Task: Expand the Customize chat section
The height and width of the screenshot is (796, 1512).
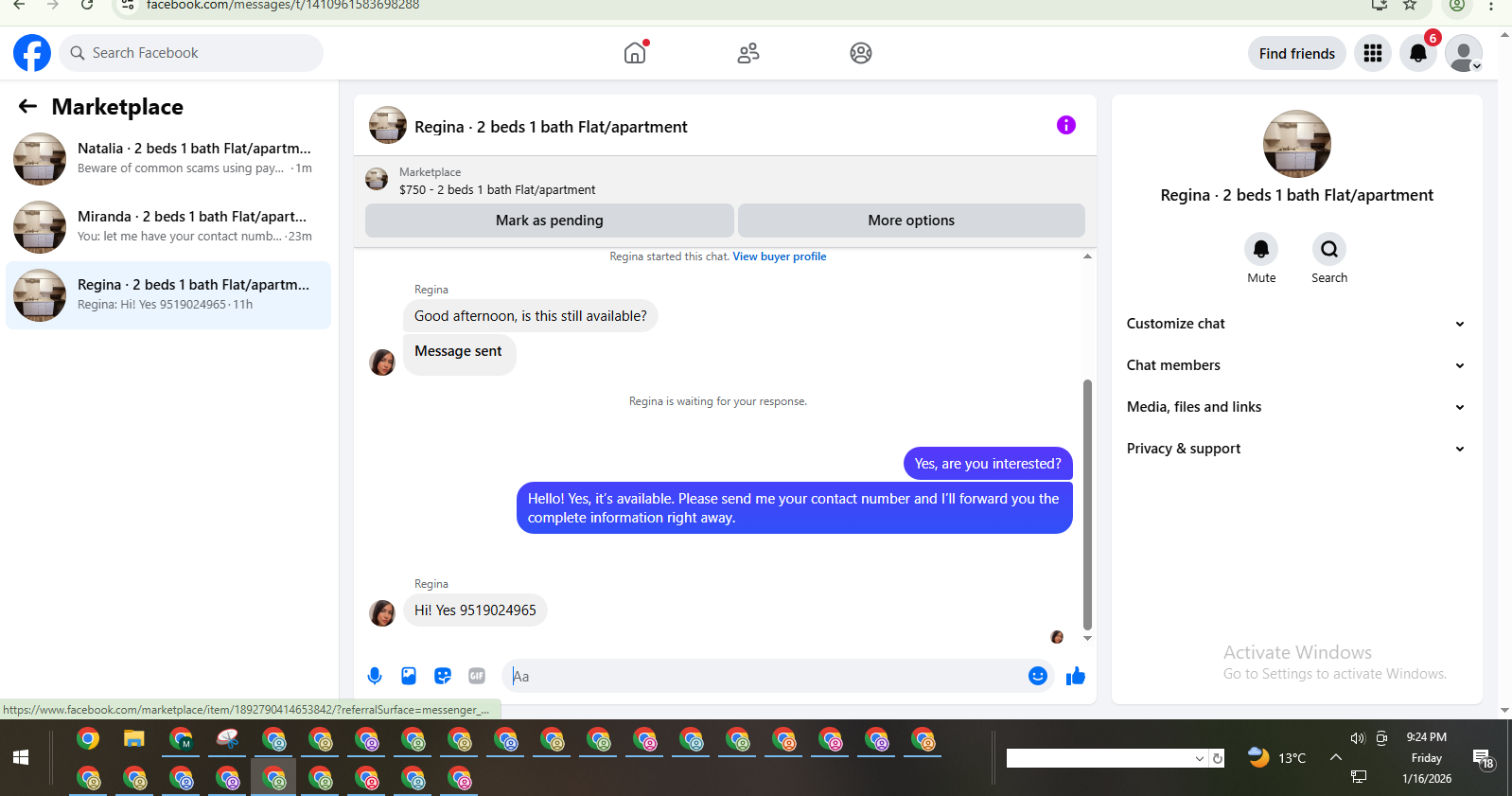Action: point(1295,324)
